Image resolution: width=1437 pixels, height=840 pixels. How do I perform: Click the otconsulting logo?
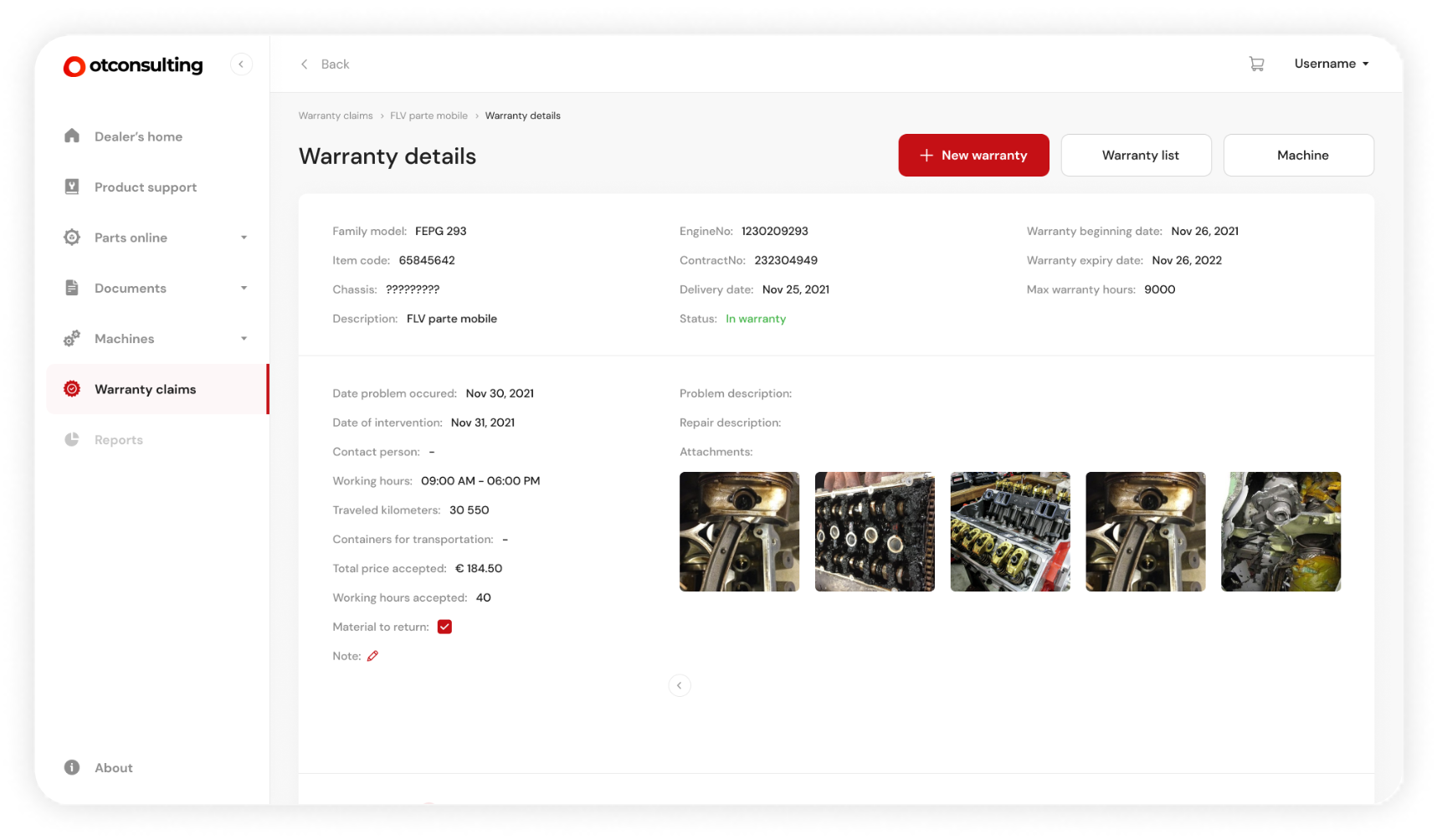click(133, 65)
